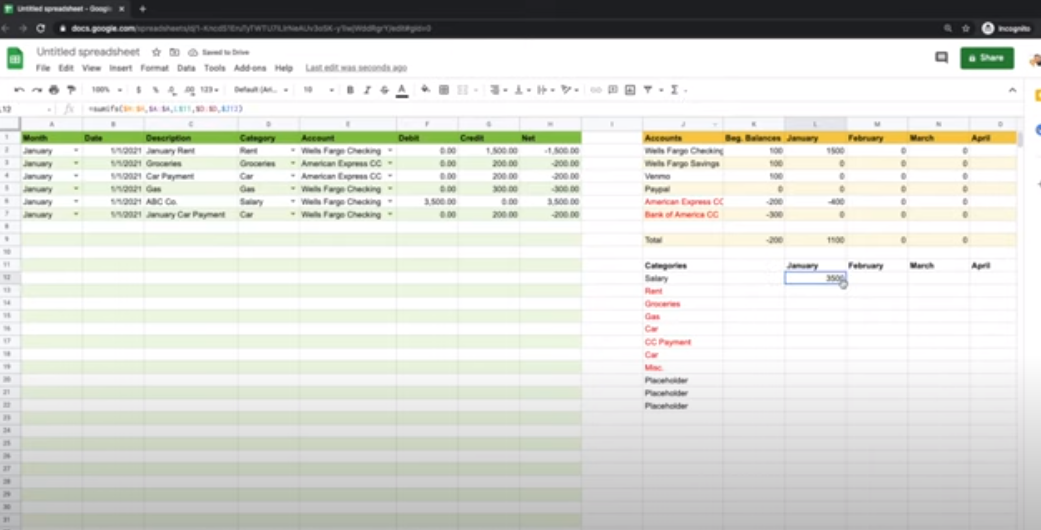Open the name box dropdown arrow
Image resolution: width=1041 pixels, height=530 pixels.
(49, 109)
